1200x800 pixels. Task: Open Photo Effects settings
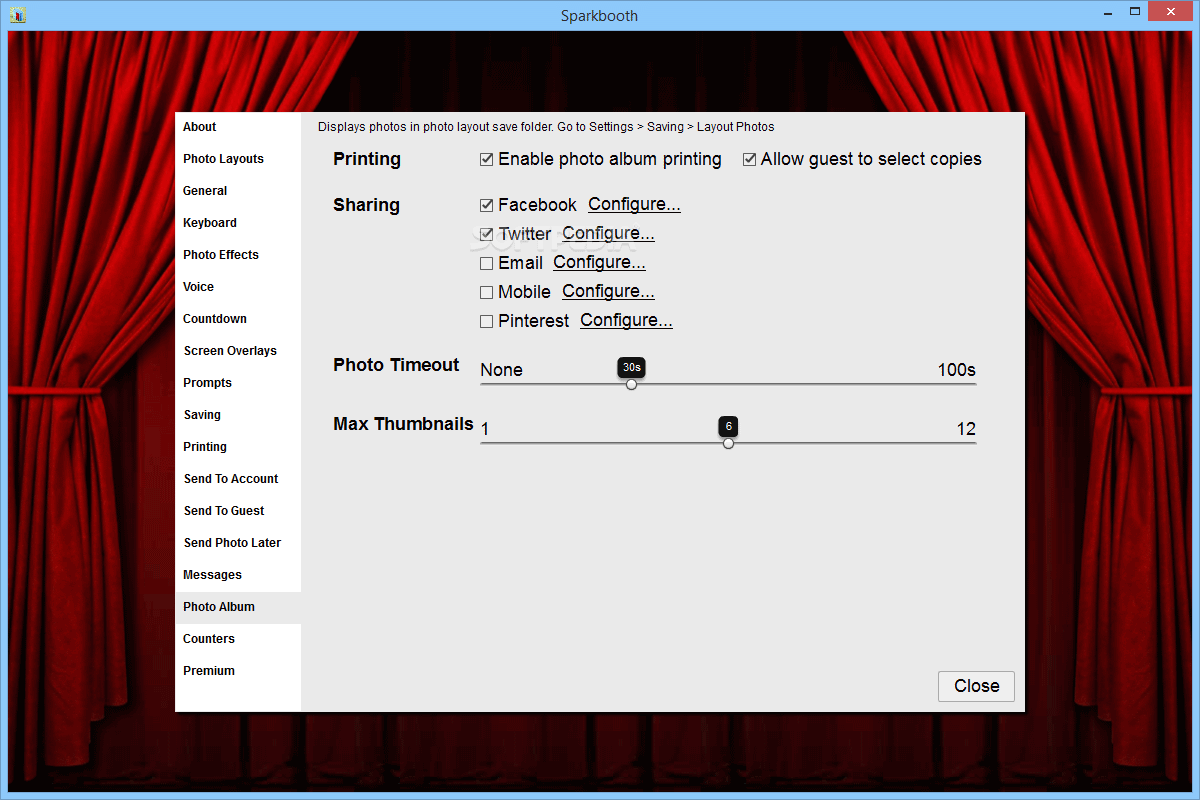click(x=238, y=255)
